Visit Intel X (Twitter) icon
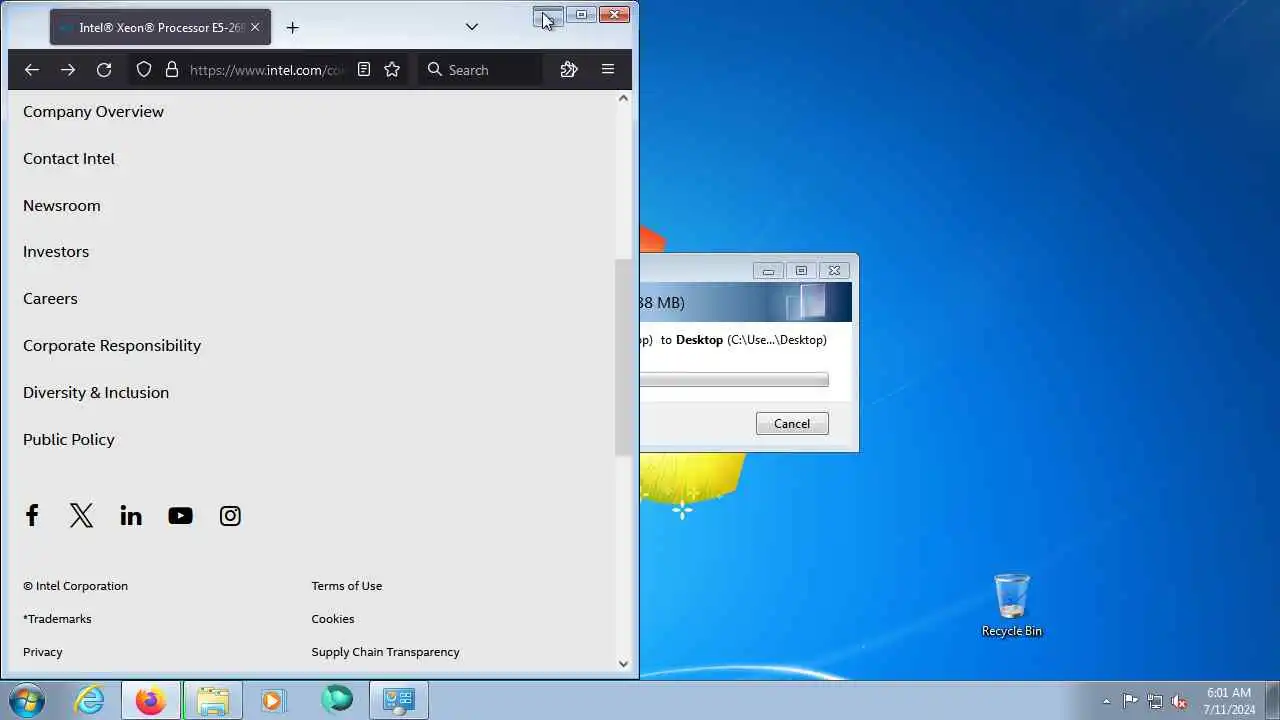This screenshot has width=1280, height=720. (81, 515)
